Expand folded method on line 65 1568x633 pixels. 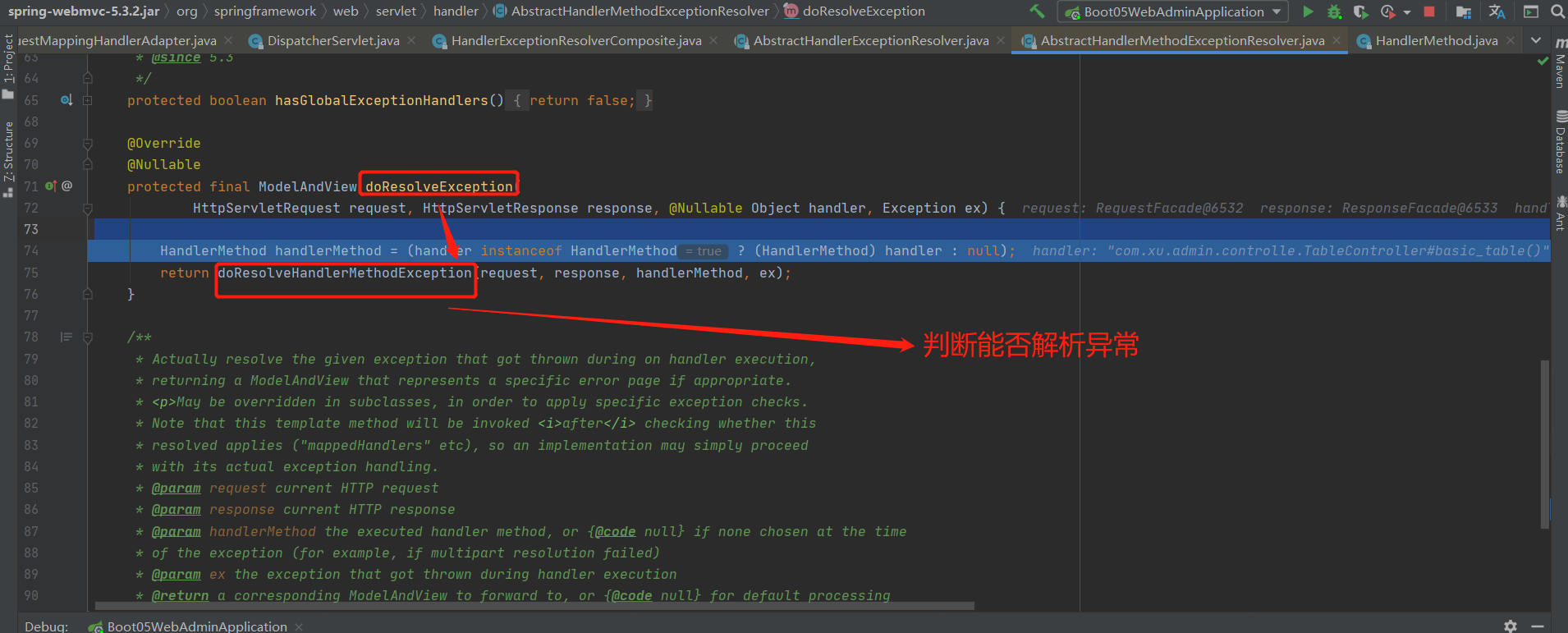[x=87, y=100]
